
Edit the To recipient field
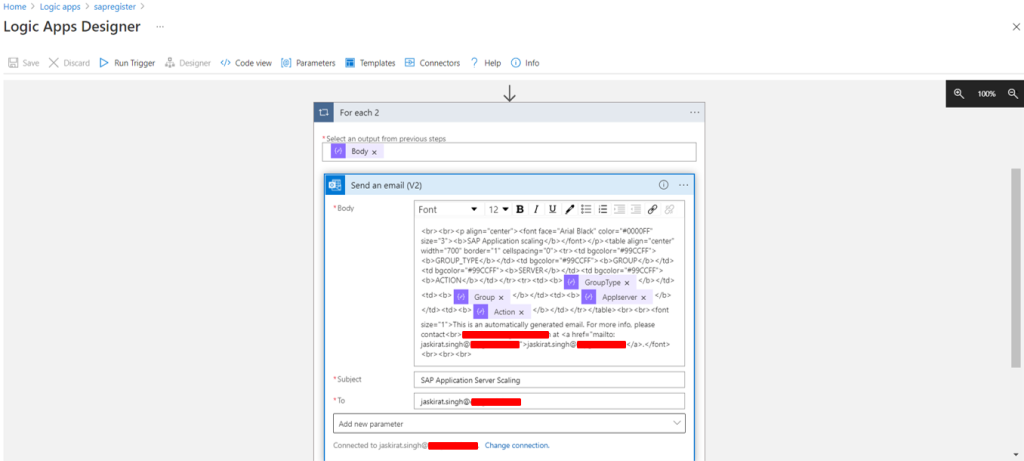pos(549,401)
